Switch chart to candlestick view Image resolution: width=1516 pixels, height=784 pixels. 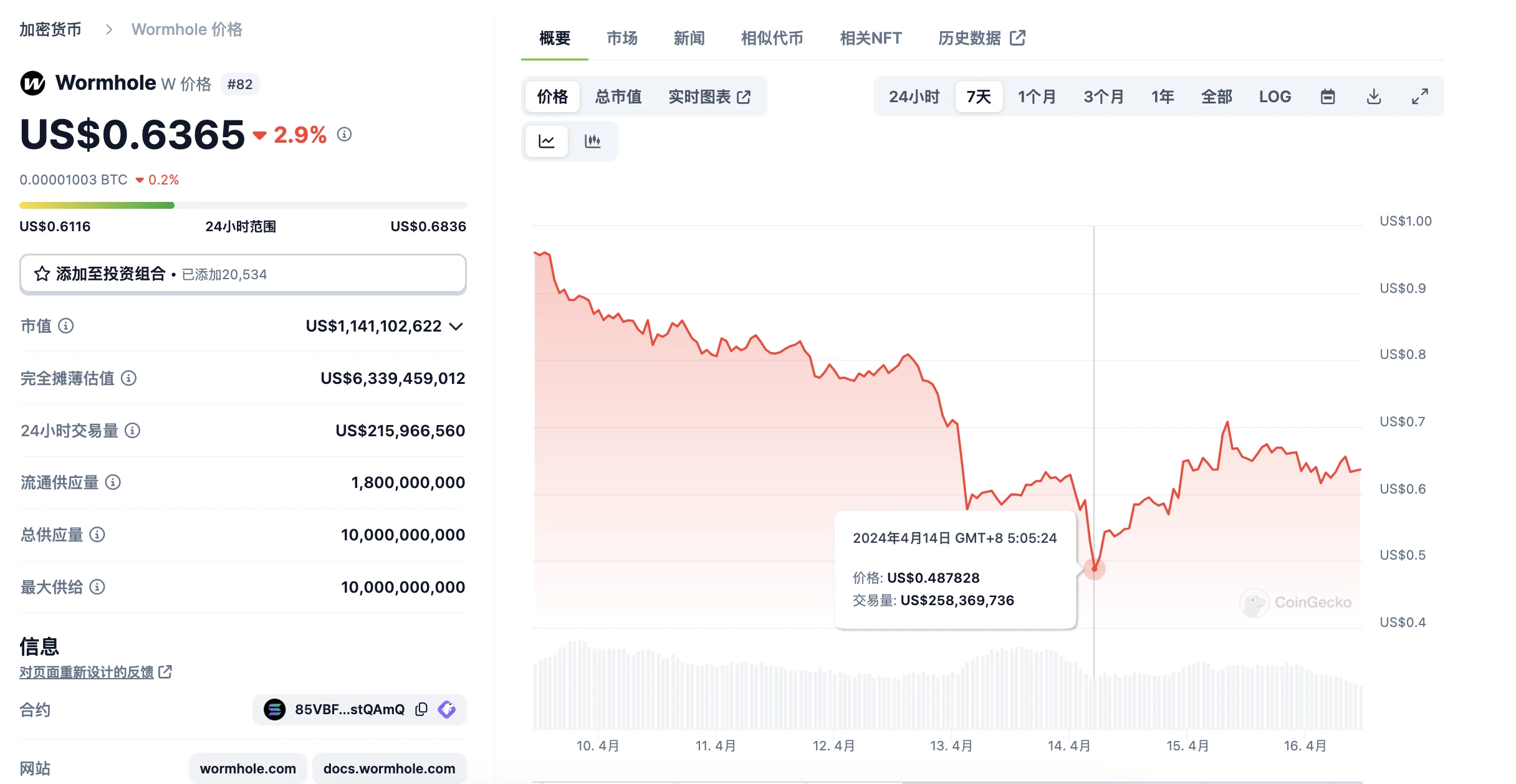(x=592, y=141)
